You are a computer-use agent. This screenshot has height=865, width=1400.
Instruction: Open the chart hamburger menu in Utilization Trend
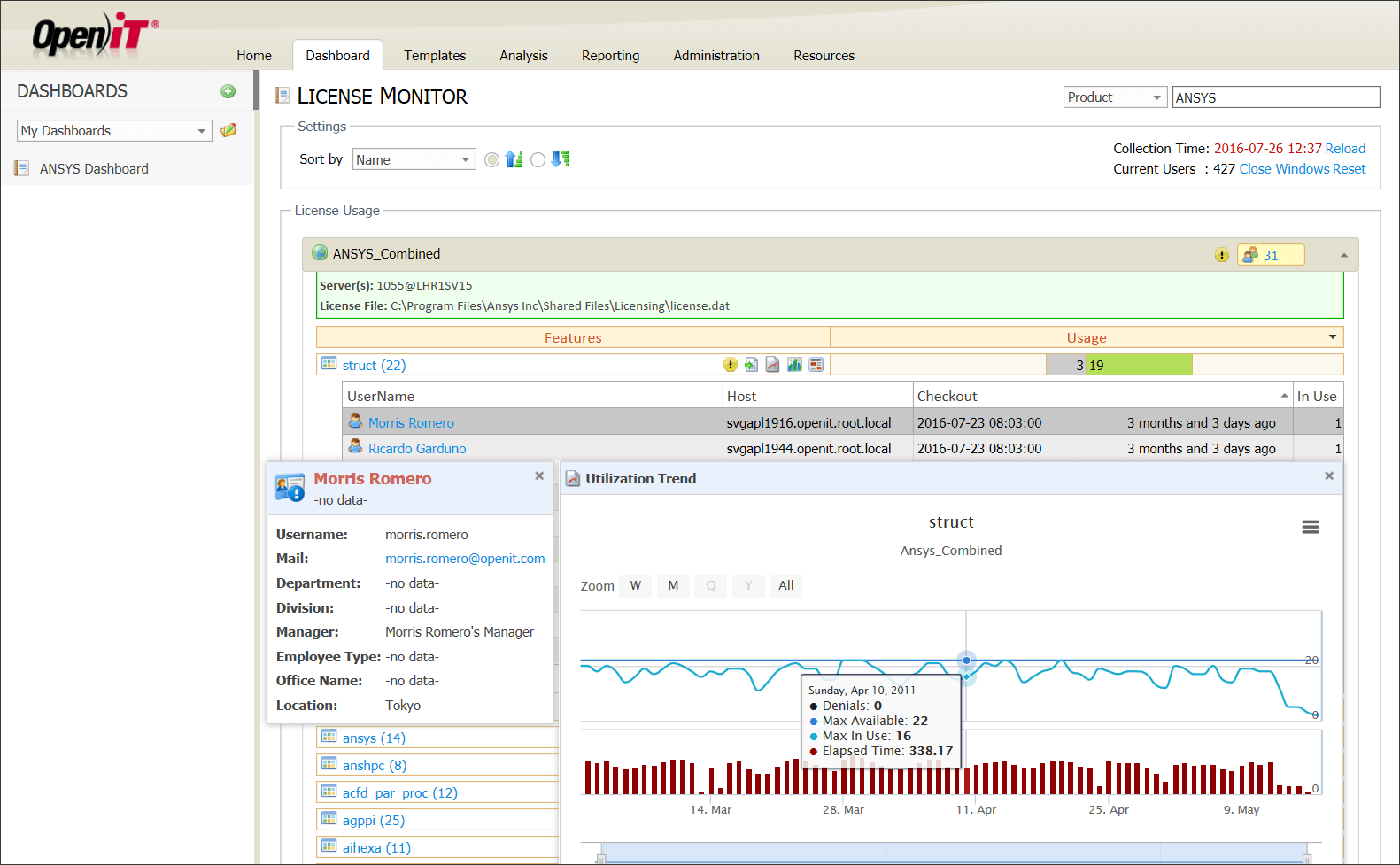pyautogui.click(x=1311, y=527)
